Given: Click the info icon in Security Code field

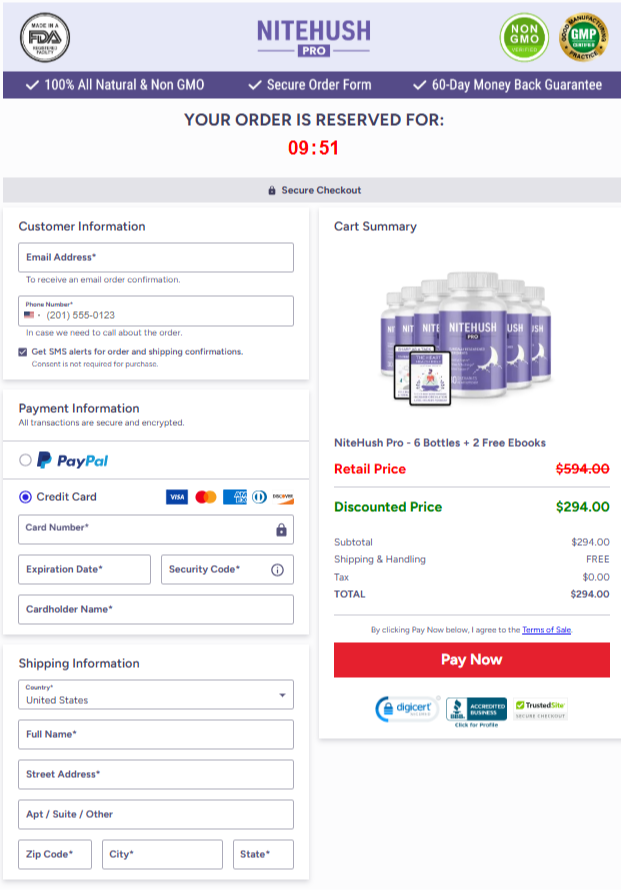Looking at the screenshot, I should (x=277, y=570).
